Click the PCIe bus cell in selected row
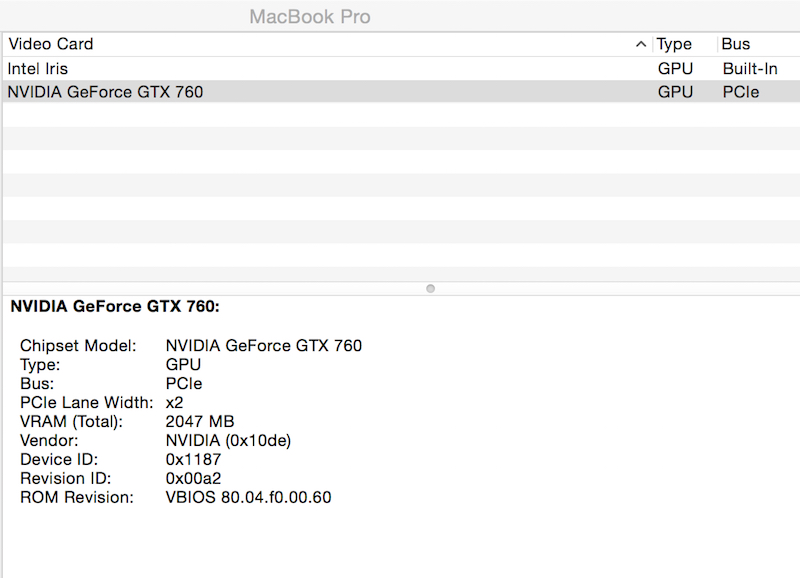 coord(740,92)
